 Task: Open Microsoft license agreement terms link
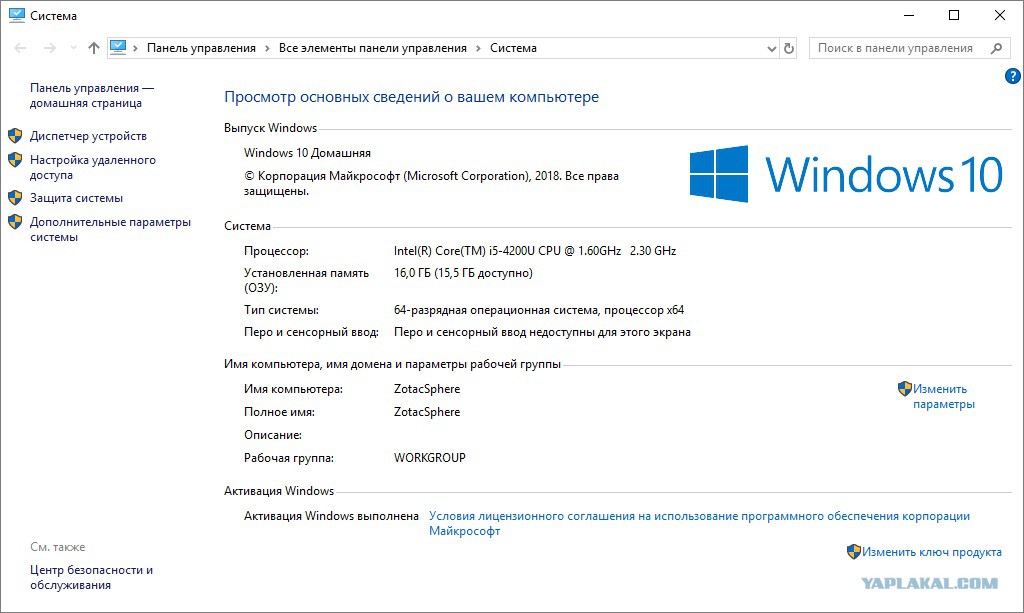699,524
